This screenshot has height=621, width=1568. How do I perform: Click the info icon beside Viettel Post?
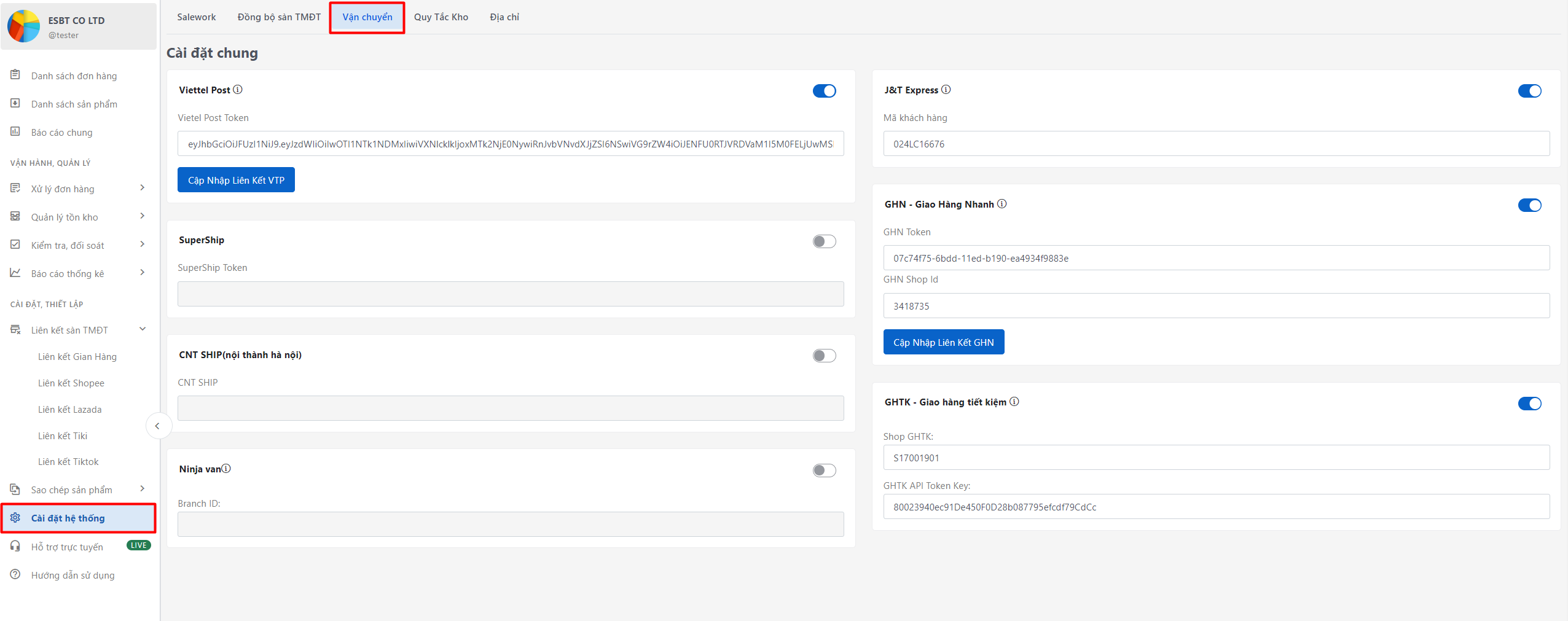[x=238, y=90]
